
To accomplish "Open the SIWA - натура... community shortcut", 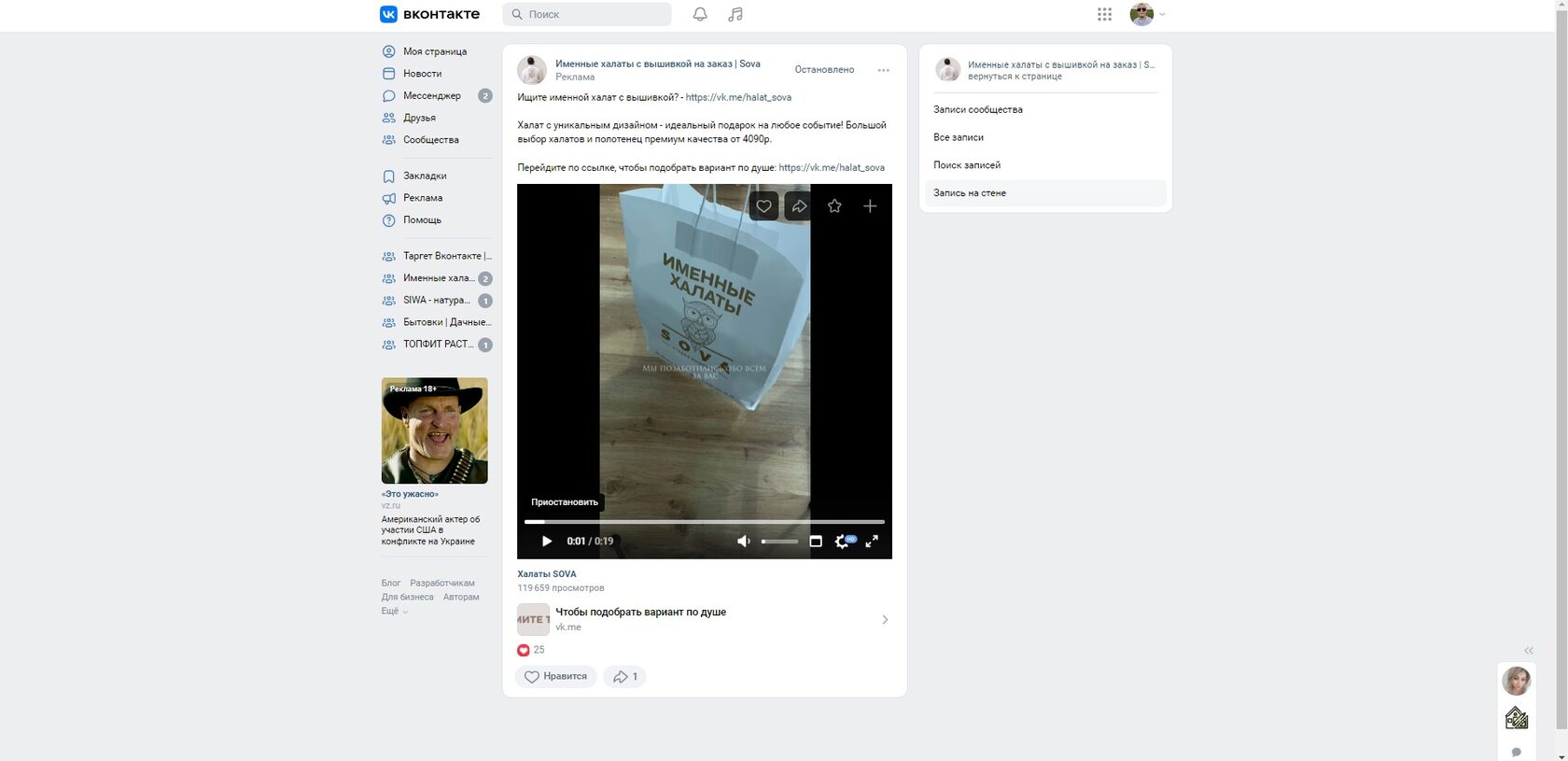I will click(436, 301).
